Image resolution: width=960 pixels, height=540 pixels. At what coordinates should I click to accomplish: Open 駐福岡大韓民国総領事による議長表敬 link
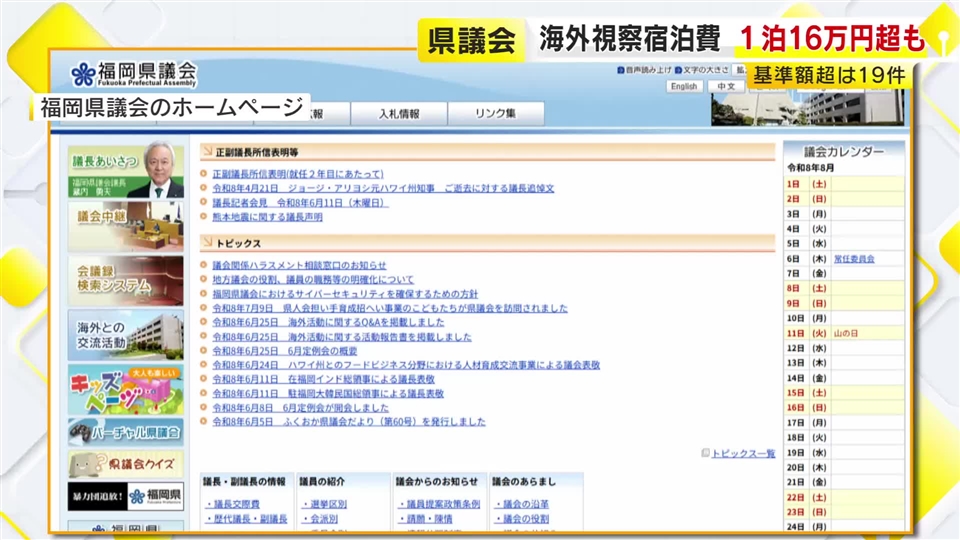tap(328, 394)
